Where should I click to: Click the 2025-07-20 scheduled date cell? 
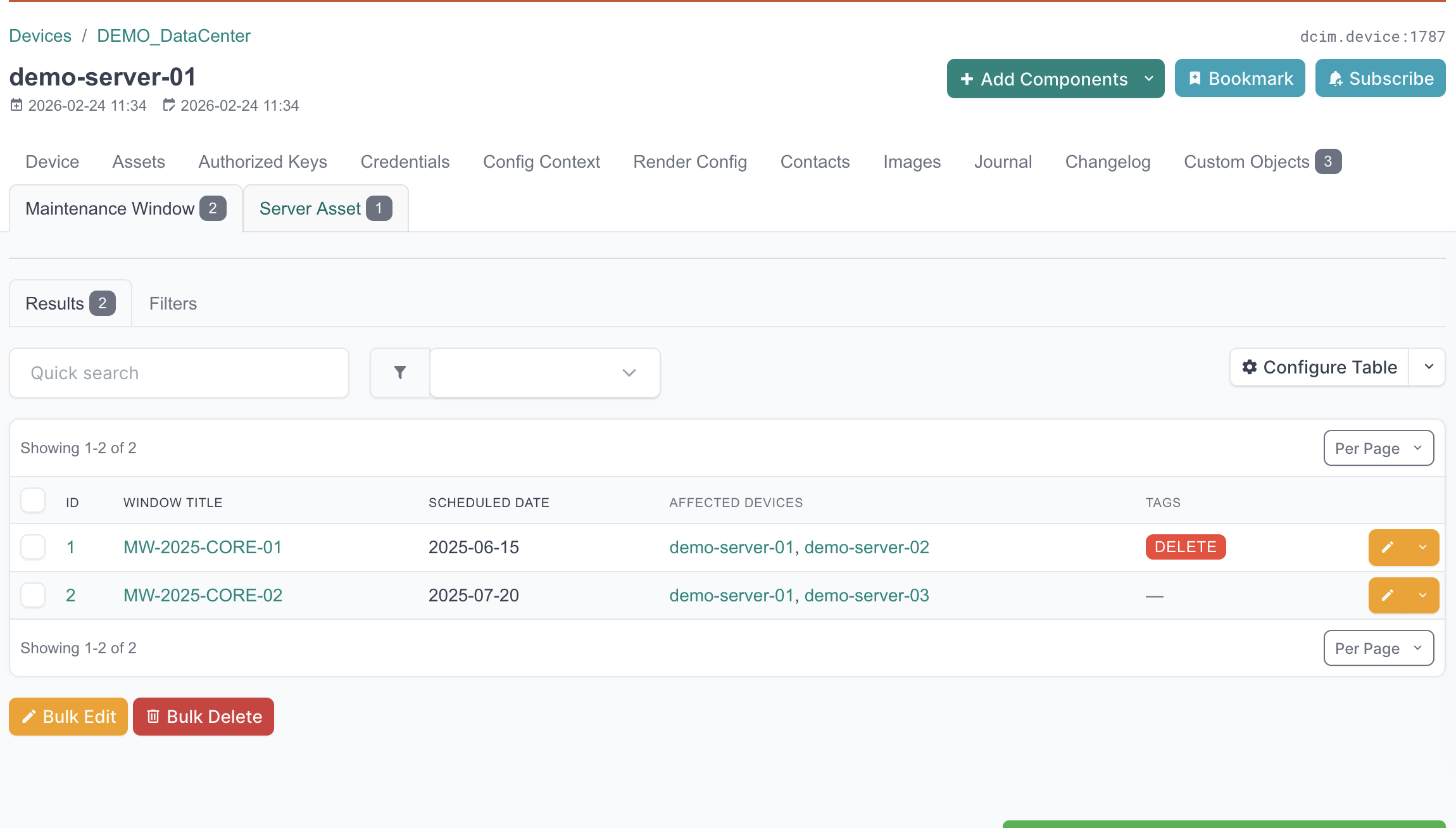(x=474, y=596)
